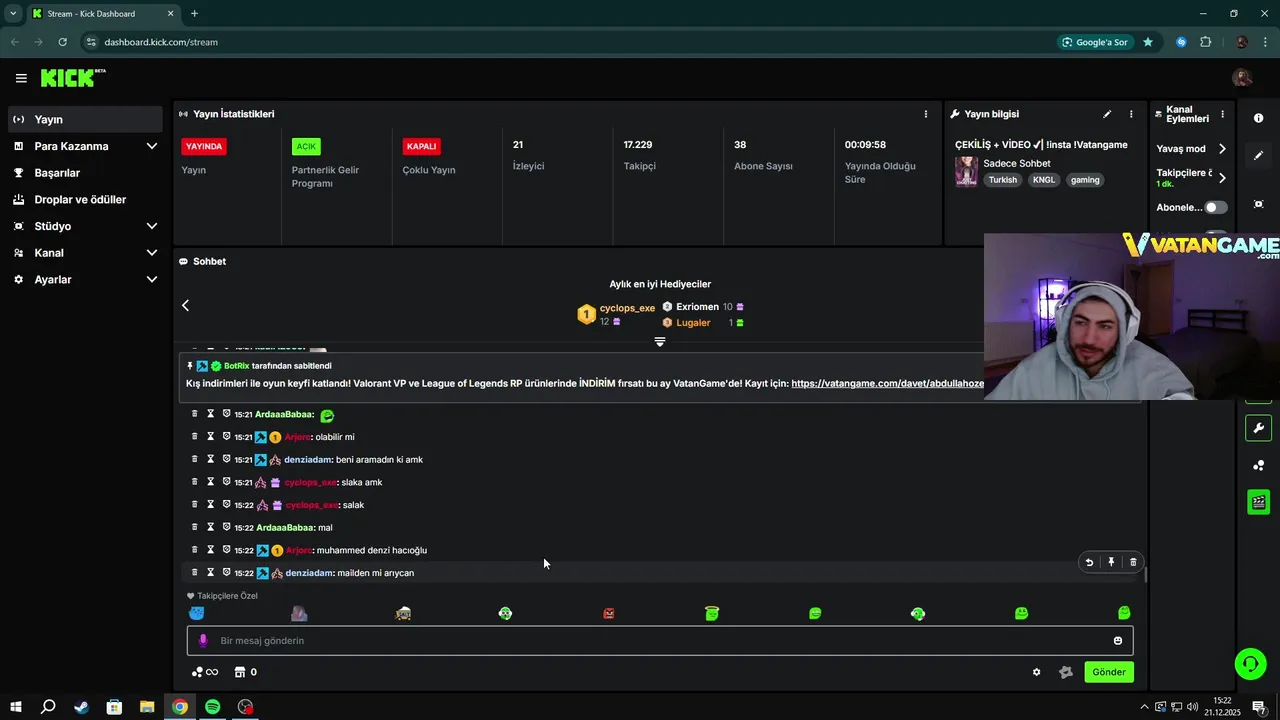The image size is (1280, 720).
Task: Timeout the user on 'slaka amk' message
Action: pos(211,482)
